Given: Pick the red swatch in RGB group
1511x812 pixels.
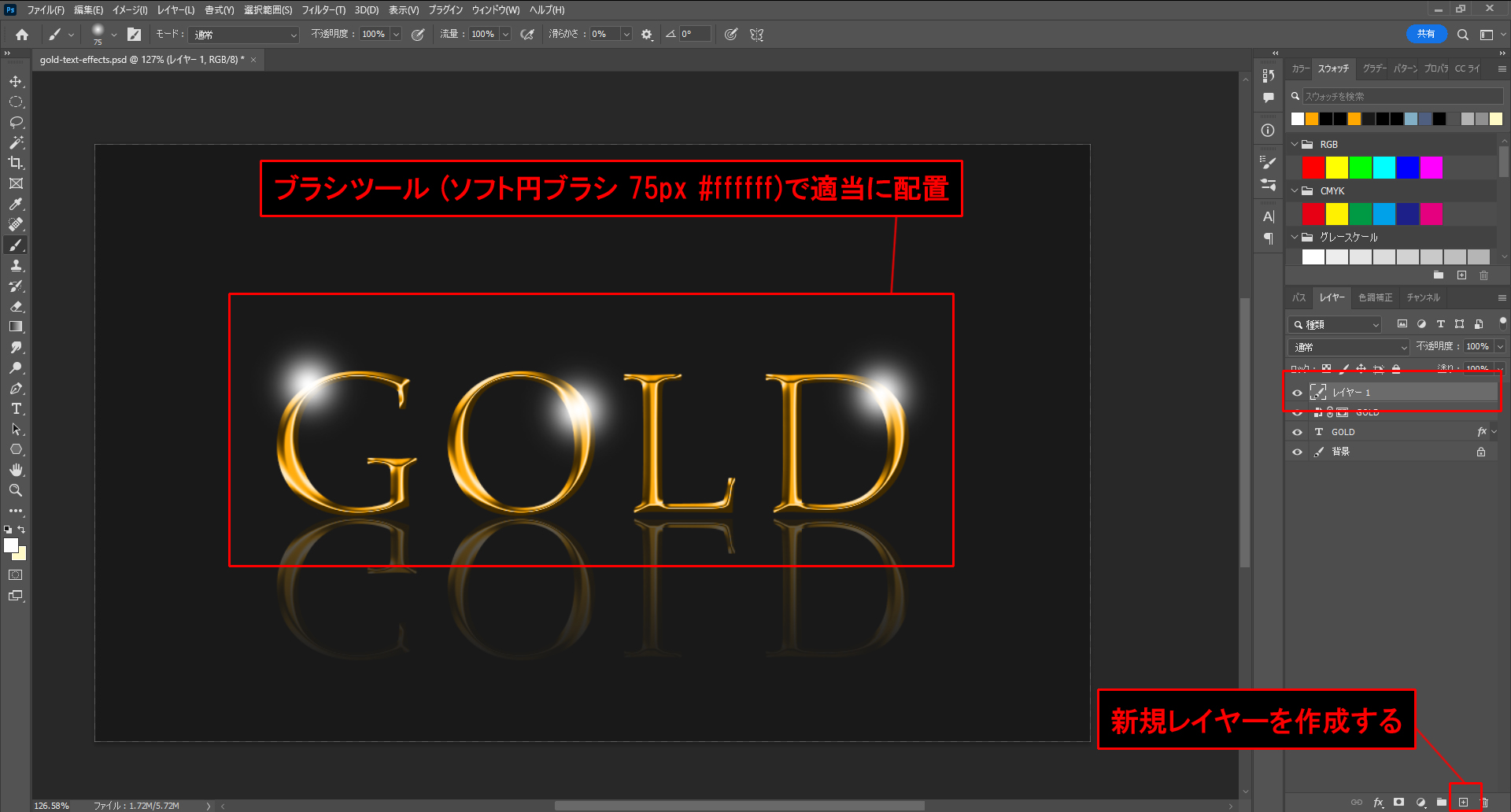Looking at the screenshot, I should [1313, 168].
